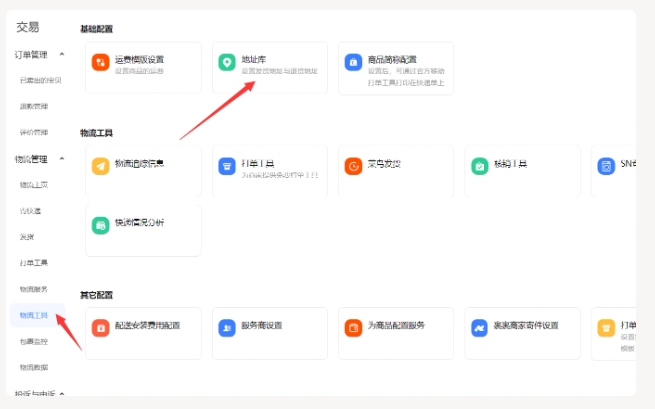Click the yellow 物流追踪信息 icon
Screen dimensions: 655x409
click(100, 166)
